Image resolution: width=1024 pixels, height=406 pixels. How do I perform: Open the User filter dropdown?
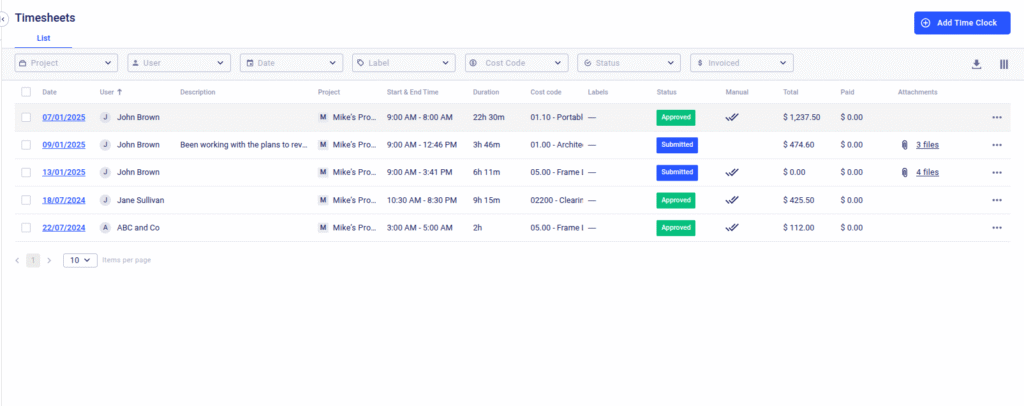click(x=179, y=63)
